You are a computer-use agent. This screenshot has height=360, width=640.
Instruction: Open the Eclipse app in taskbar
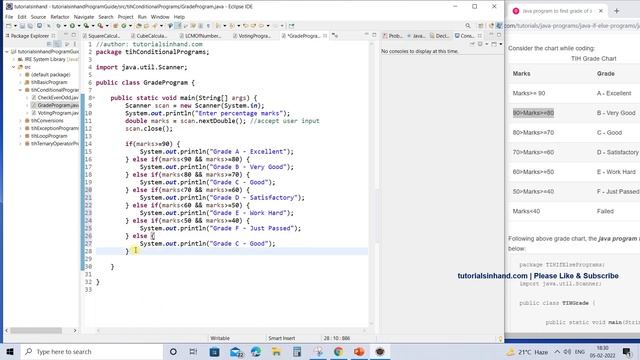[380, 351]
